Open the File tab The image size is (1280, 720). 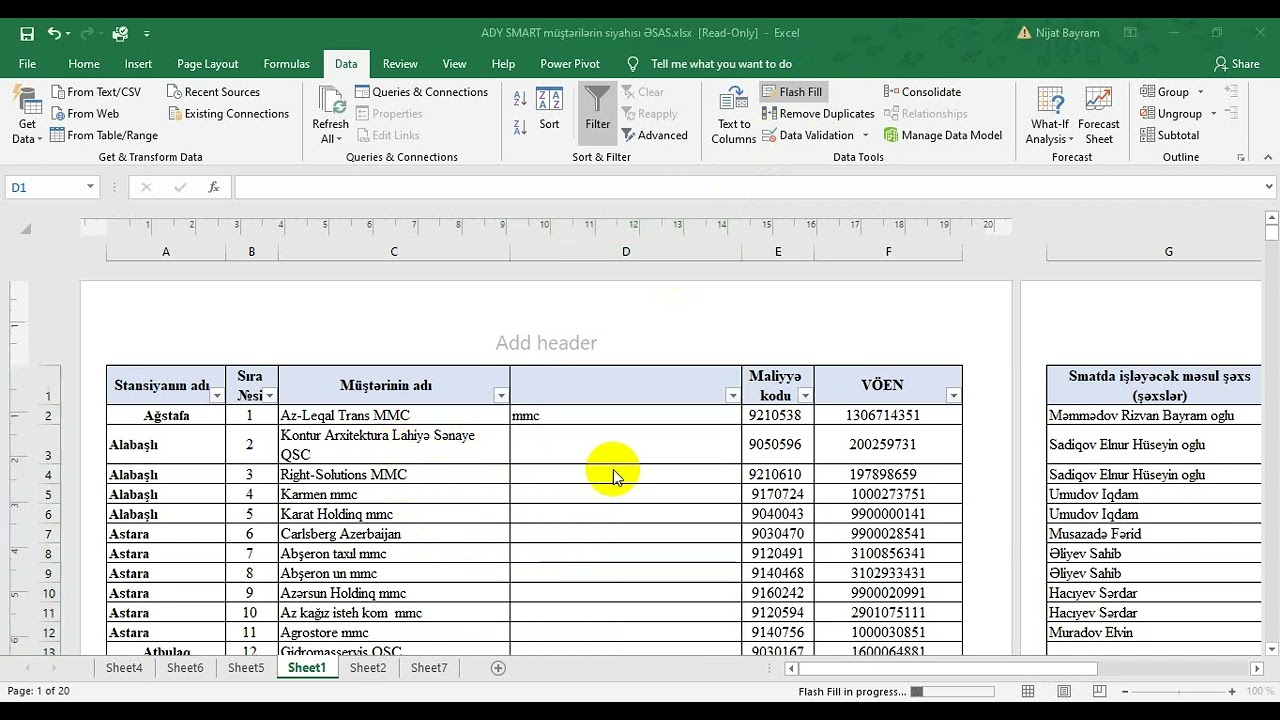27,64
